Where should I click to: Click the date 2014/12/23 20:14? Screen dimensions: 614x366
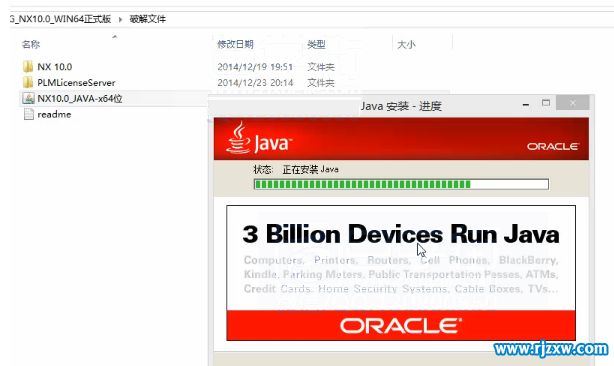255,83
